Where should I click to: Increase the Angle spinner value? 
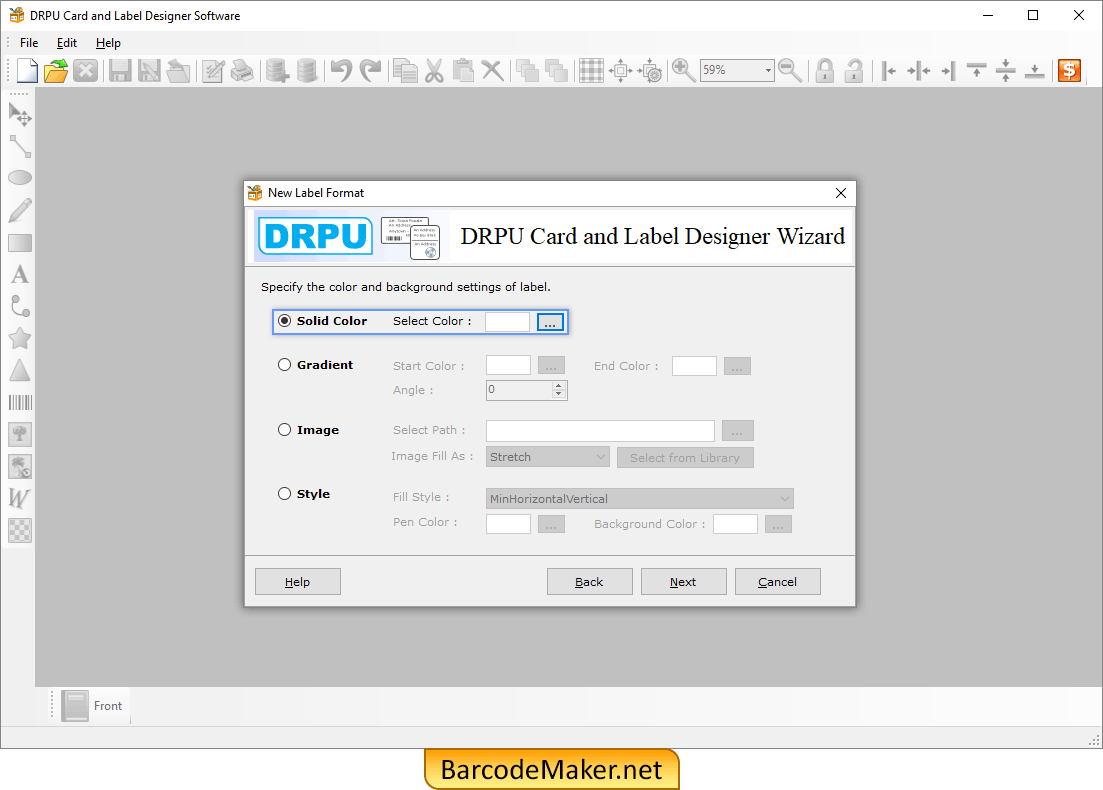point(559,386)
